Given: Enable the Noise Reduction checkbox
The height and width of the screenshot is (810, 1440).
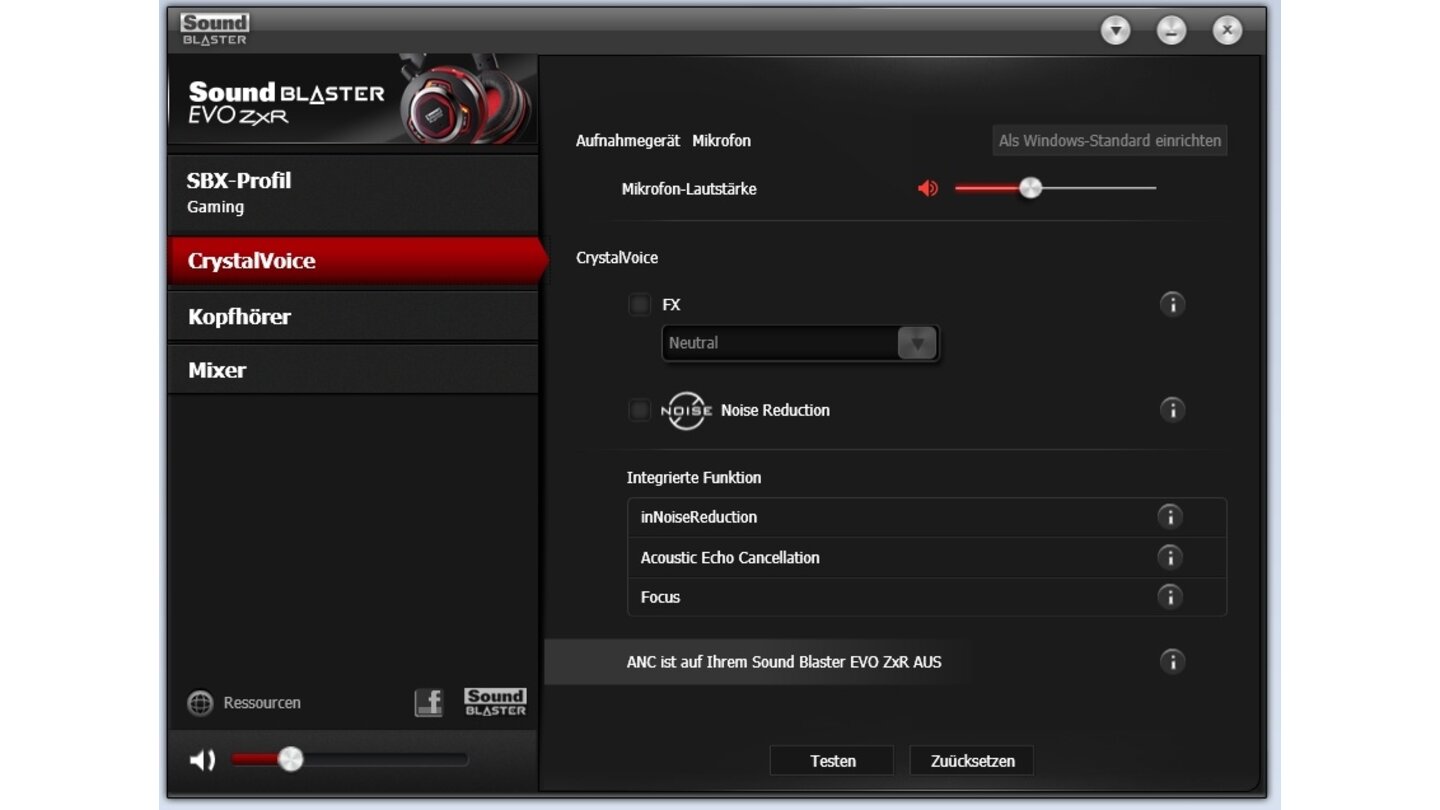Looking at the screenshot, I should [x=639, y=410].
